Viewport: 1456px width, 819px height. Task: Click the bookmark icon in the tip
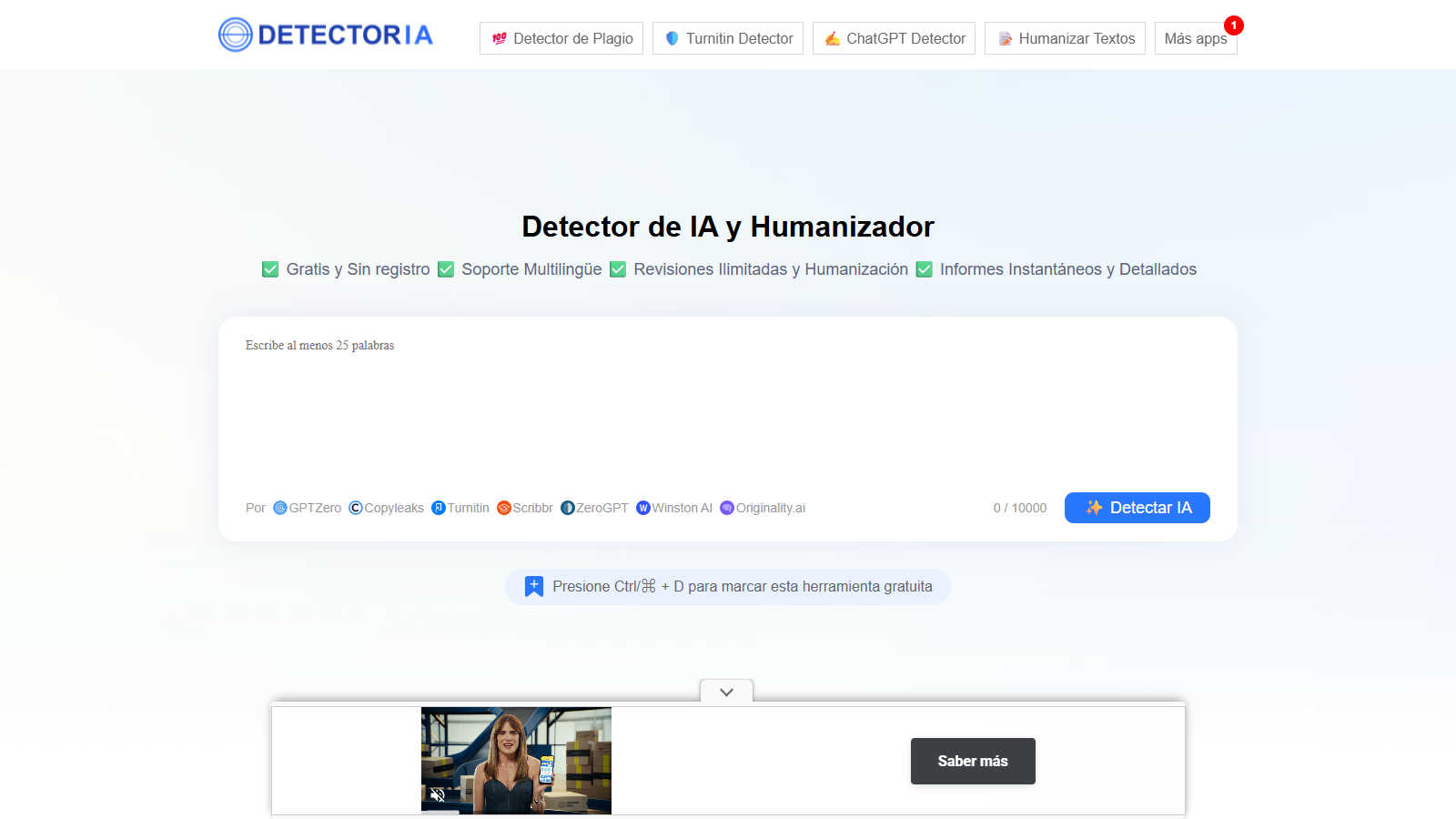pos(534,587)
